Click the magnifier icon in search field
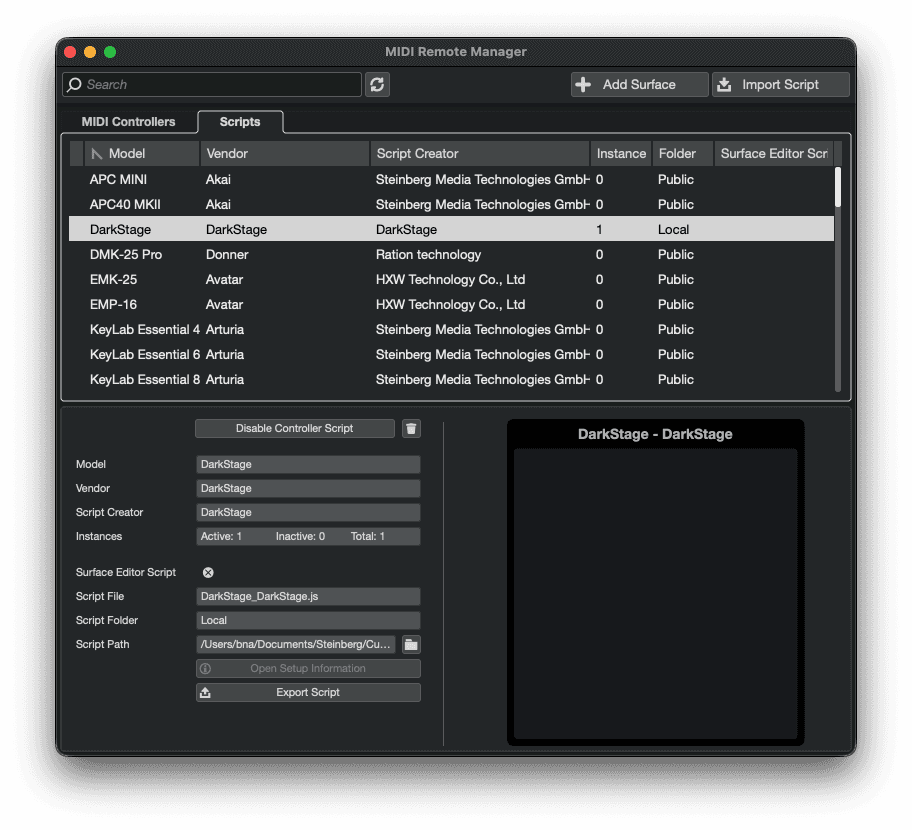 (x=74, y=85)
